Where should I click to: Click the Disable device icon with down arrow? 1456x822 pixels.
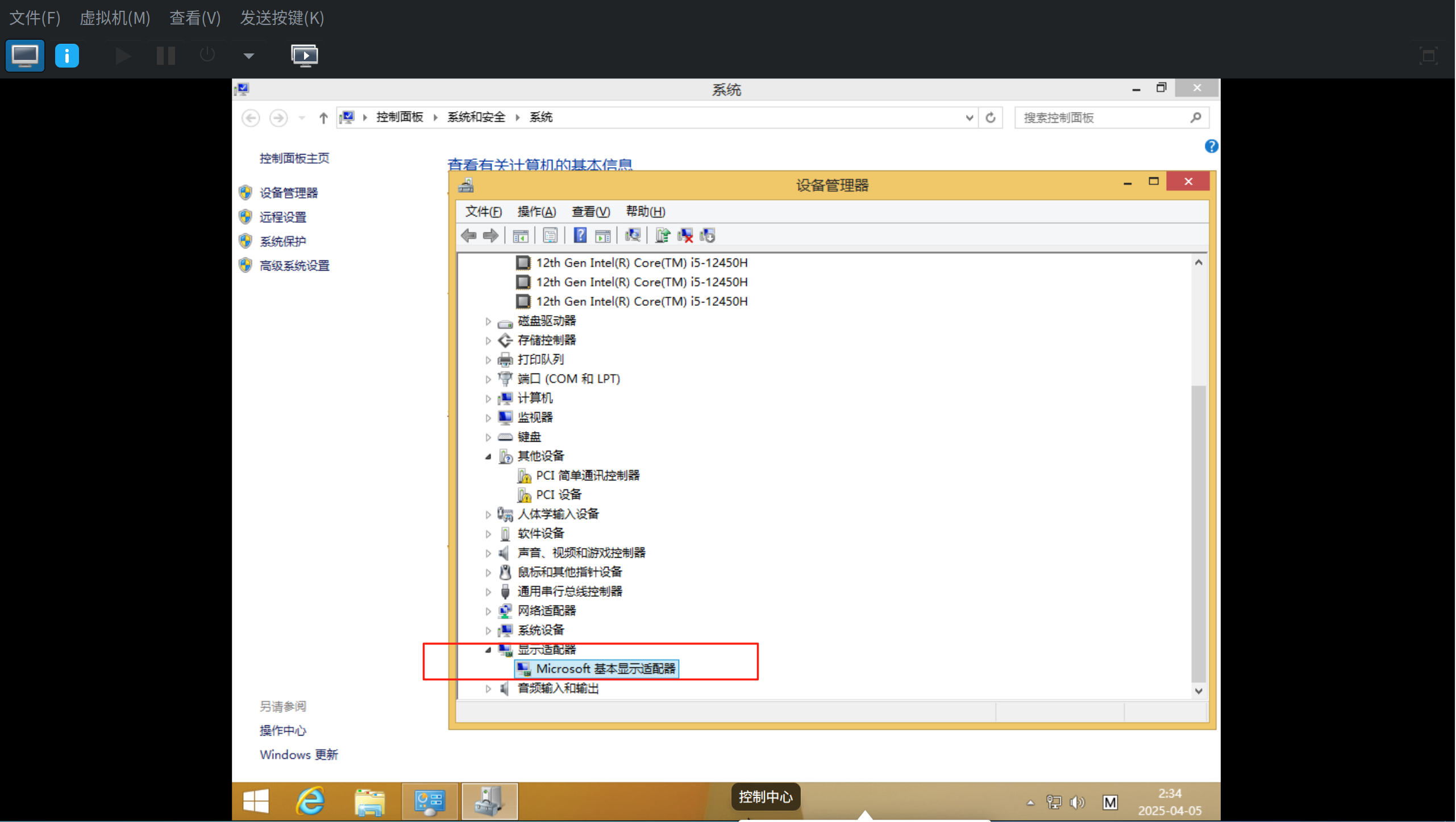pyautogui.click(x=708, y=235)
